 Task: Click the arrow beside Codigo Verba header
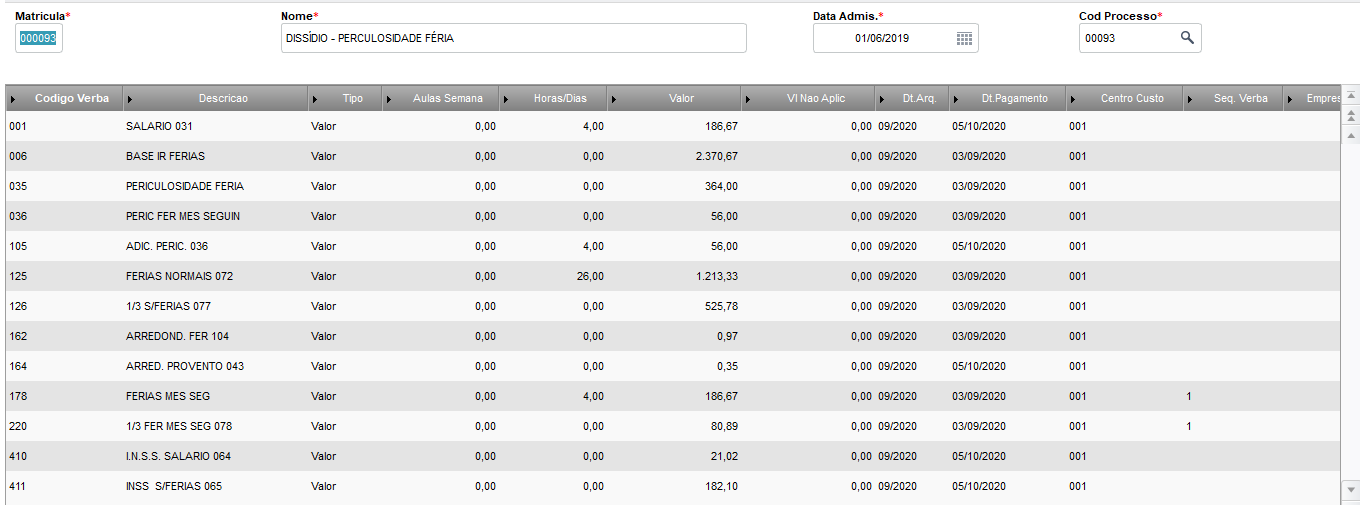coord(13,99)
